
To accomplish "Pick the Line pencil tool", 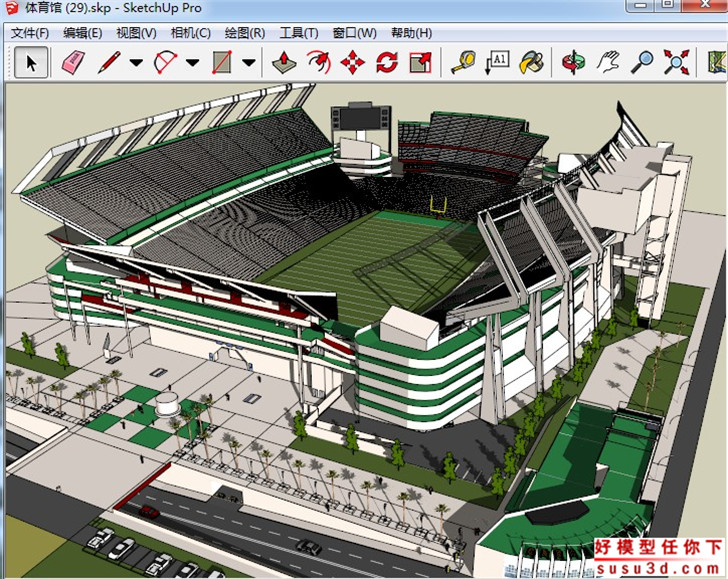I will tap(109, 62).
